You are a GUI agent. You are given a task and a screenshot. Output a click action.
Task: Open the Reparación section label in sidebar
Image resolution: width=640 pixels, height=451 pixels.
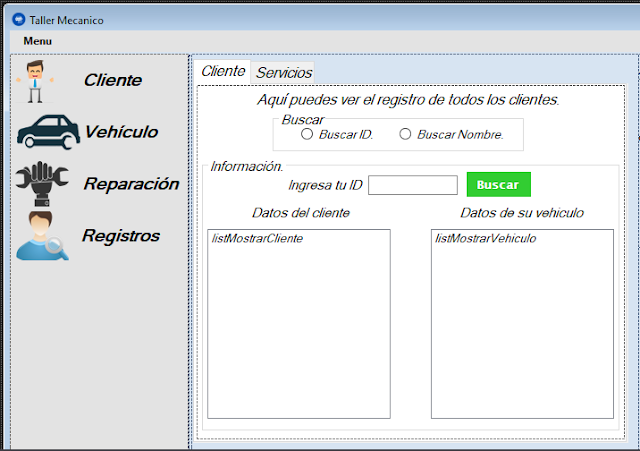(x=131, y=184)
